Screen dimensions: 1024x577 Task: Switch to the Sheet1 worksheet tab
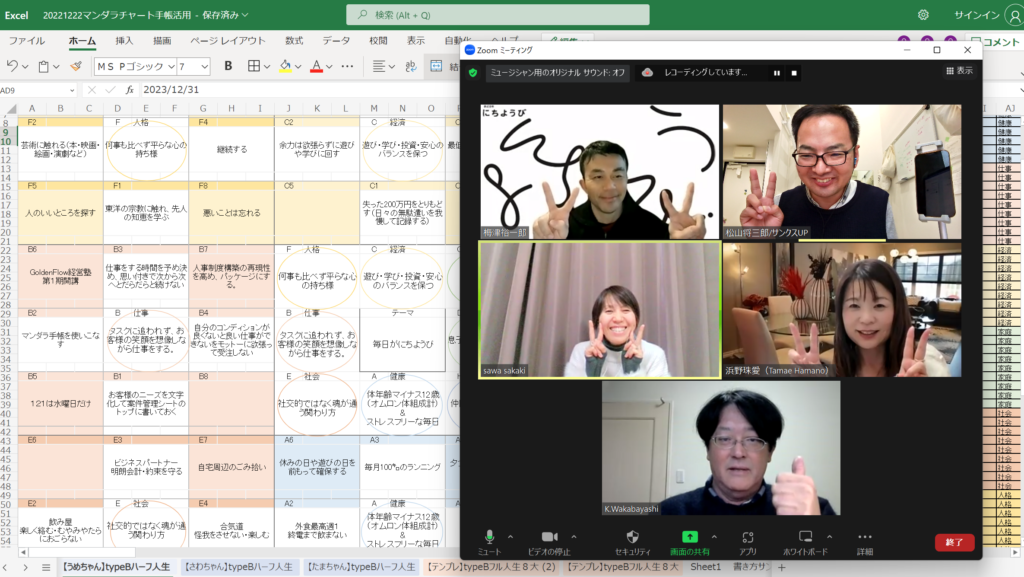click(x=705, y=567)
